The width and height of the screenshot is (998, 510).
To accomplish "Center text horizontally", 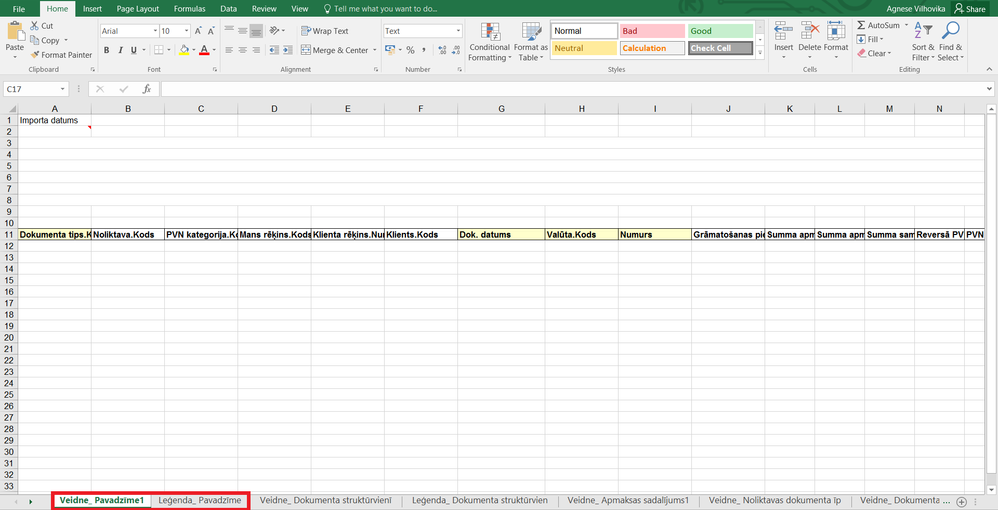I will point(242,50).
